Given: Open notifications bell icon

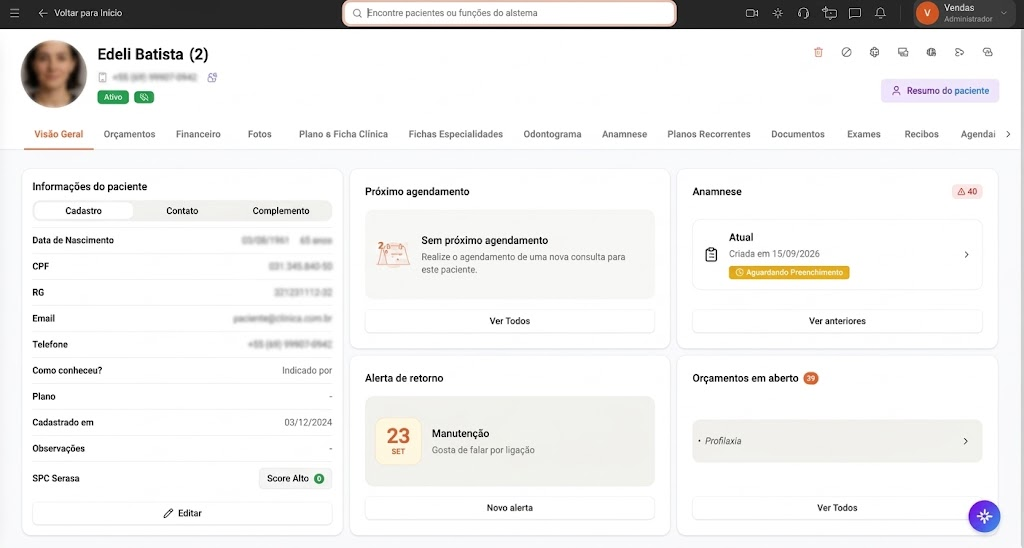Looking at the screenshot, I should click(x=880, y=13).
